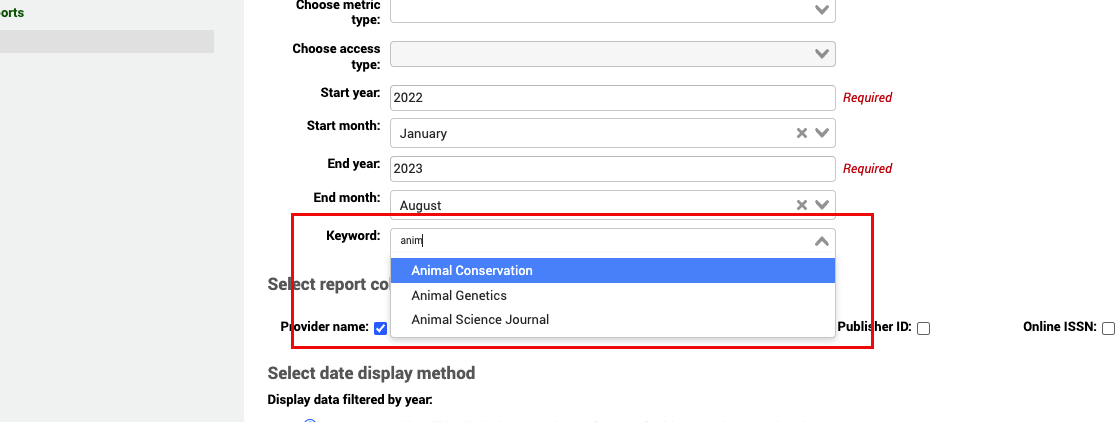Open the Choose access type dropdown arrow
This screenshot has height=422, width=1118.
(822, 54)
